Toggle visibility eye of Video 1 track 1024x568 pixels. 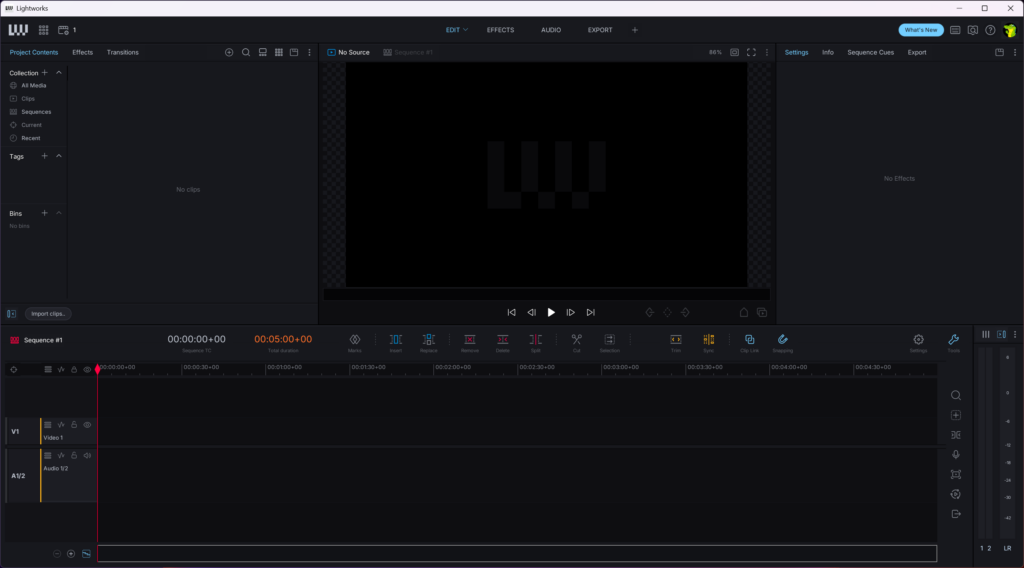pyautogui.click(x=87, y=425)
